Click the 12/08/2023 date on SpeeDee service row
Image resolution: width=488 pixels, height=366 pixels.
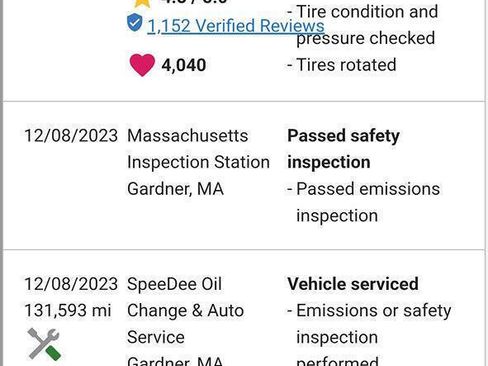point(71,284)
